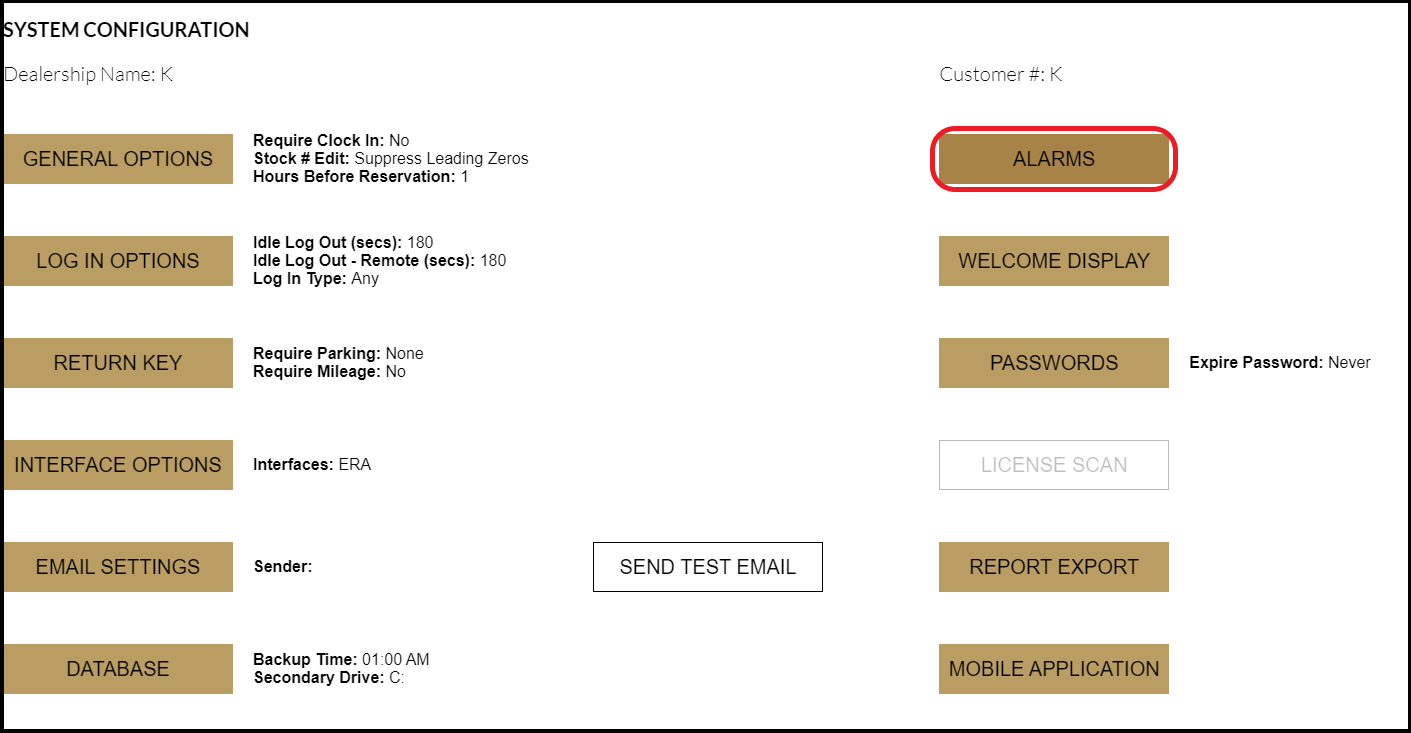Open the LOG IN OPTIONS settings
The image size is (1411, 733).
pos(118,260)
